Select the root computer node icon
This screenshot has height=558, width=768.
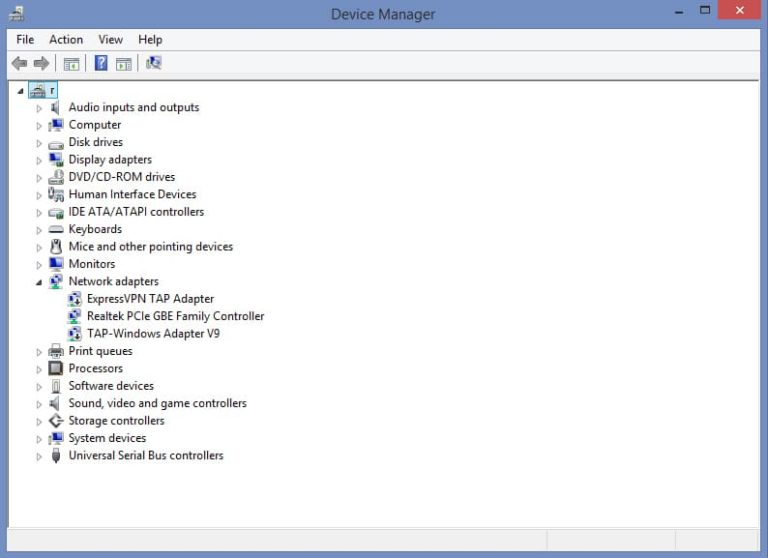tap(38, 90)
